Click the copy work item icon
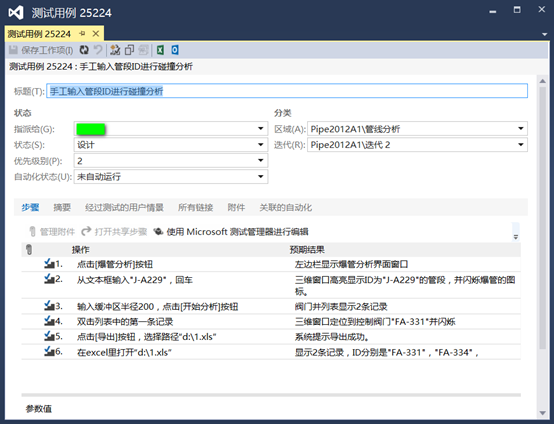Image resolution: width=554 pixels, height=424 pixels. [x=129, y=50]
